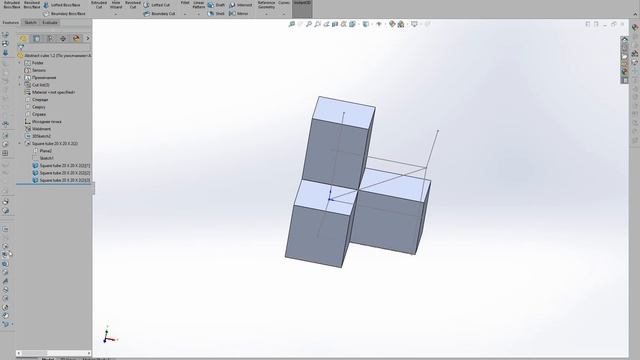640x360 pixels.
Task: Collapse the Square tube 20 X 20 X 2(2) feature
Action: 20,144
